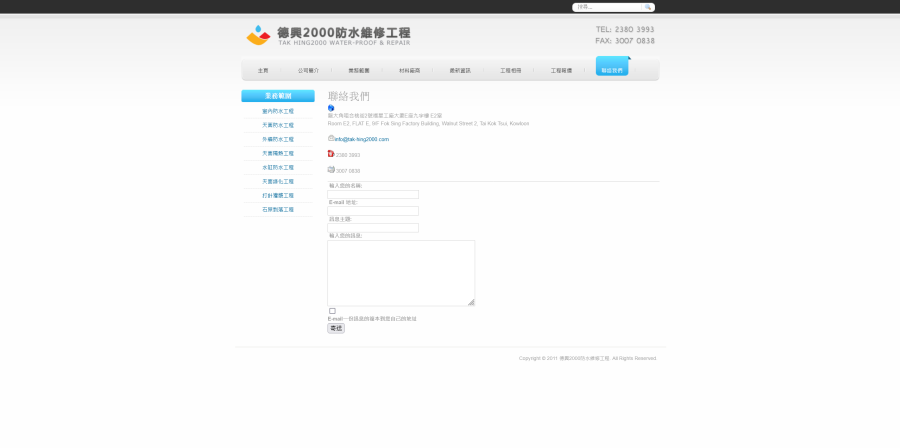Open 公司簡介 nav item
Viewport: 900px width, 448px height.
click(x=308, y=71)
